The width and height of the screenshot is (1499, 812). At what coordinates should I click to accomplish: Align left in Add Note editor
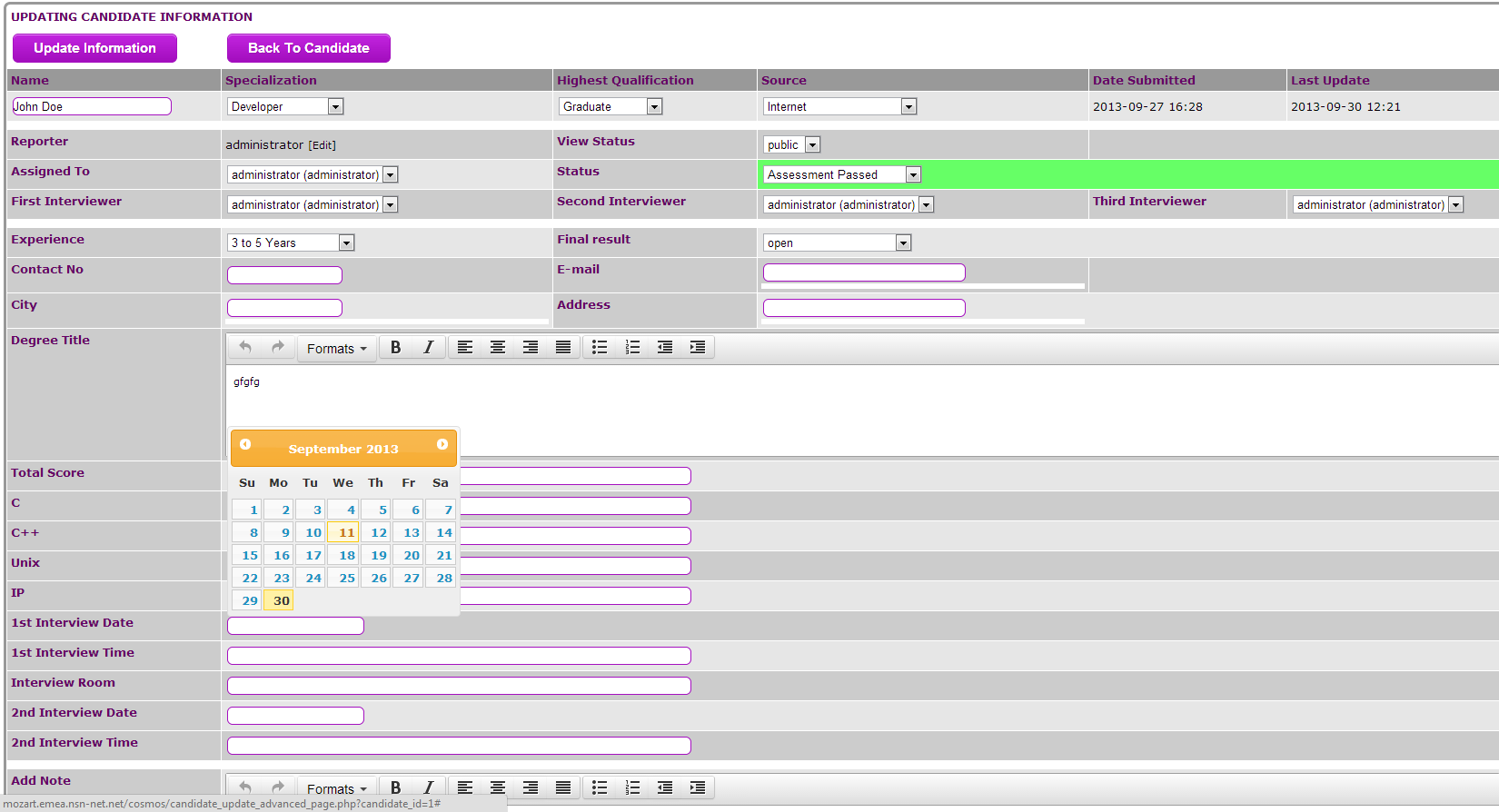click(x=465, y=787)
